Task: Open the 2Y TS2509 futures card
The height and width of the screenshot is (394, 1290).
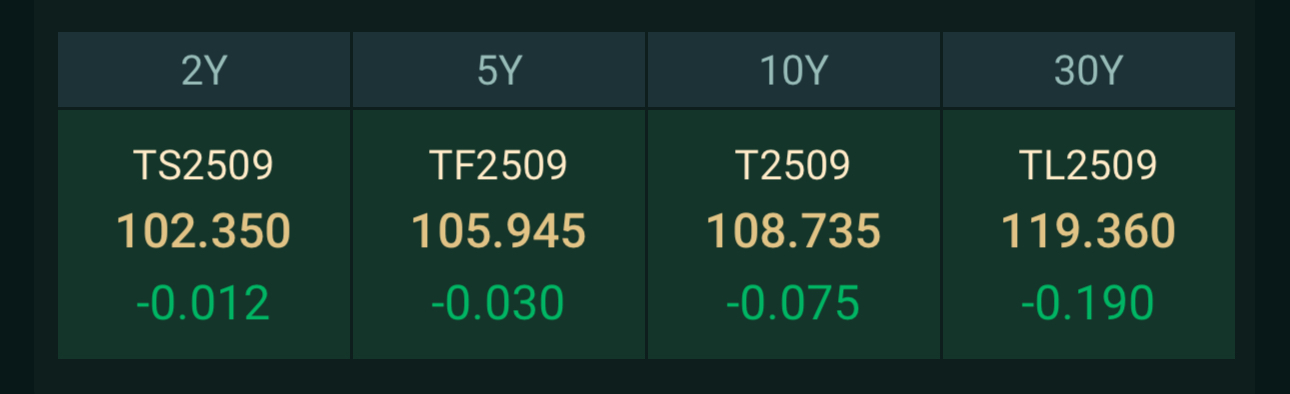Action: 204,234
